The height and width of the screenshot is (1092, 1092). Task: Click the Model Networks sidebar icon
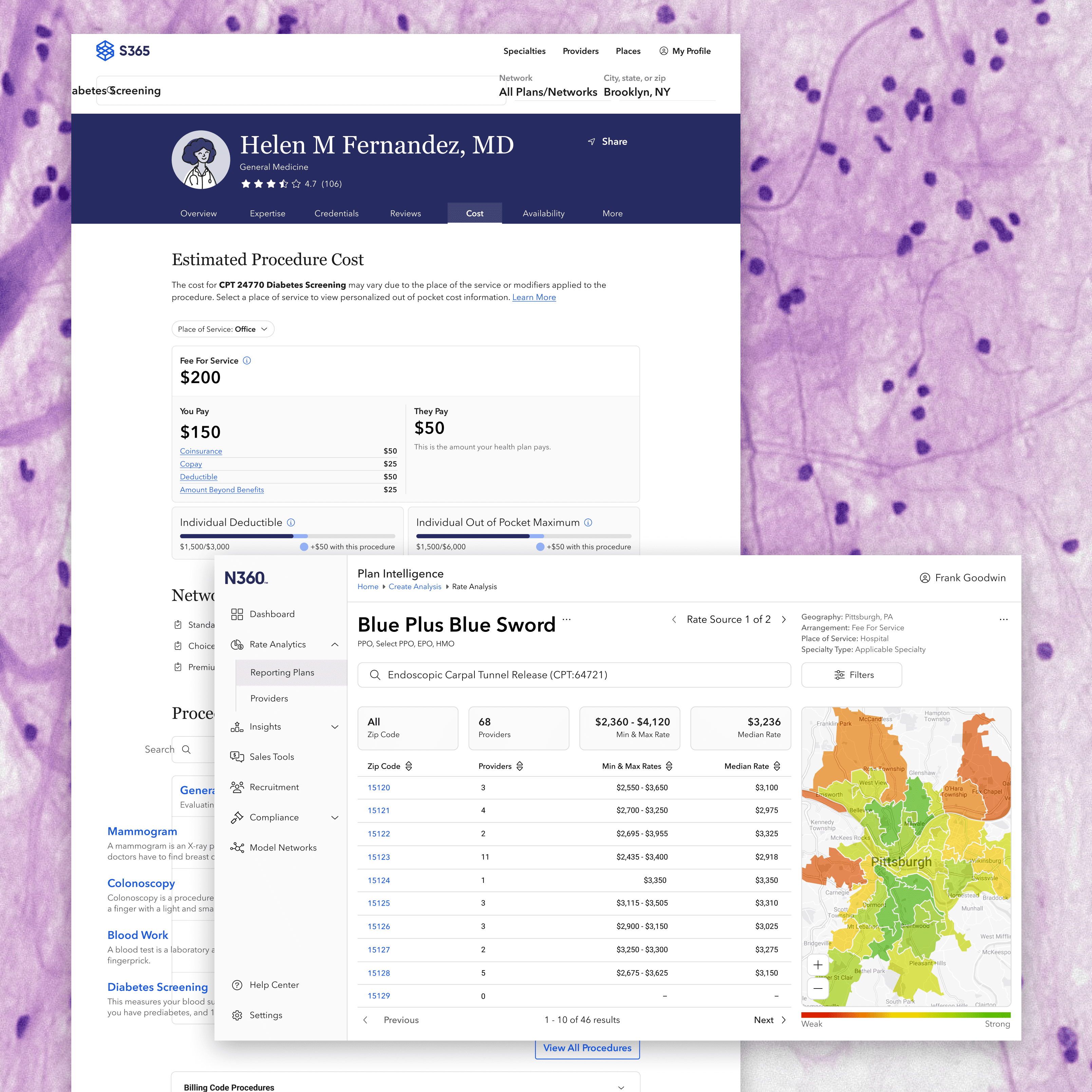[x=238, y=847]
